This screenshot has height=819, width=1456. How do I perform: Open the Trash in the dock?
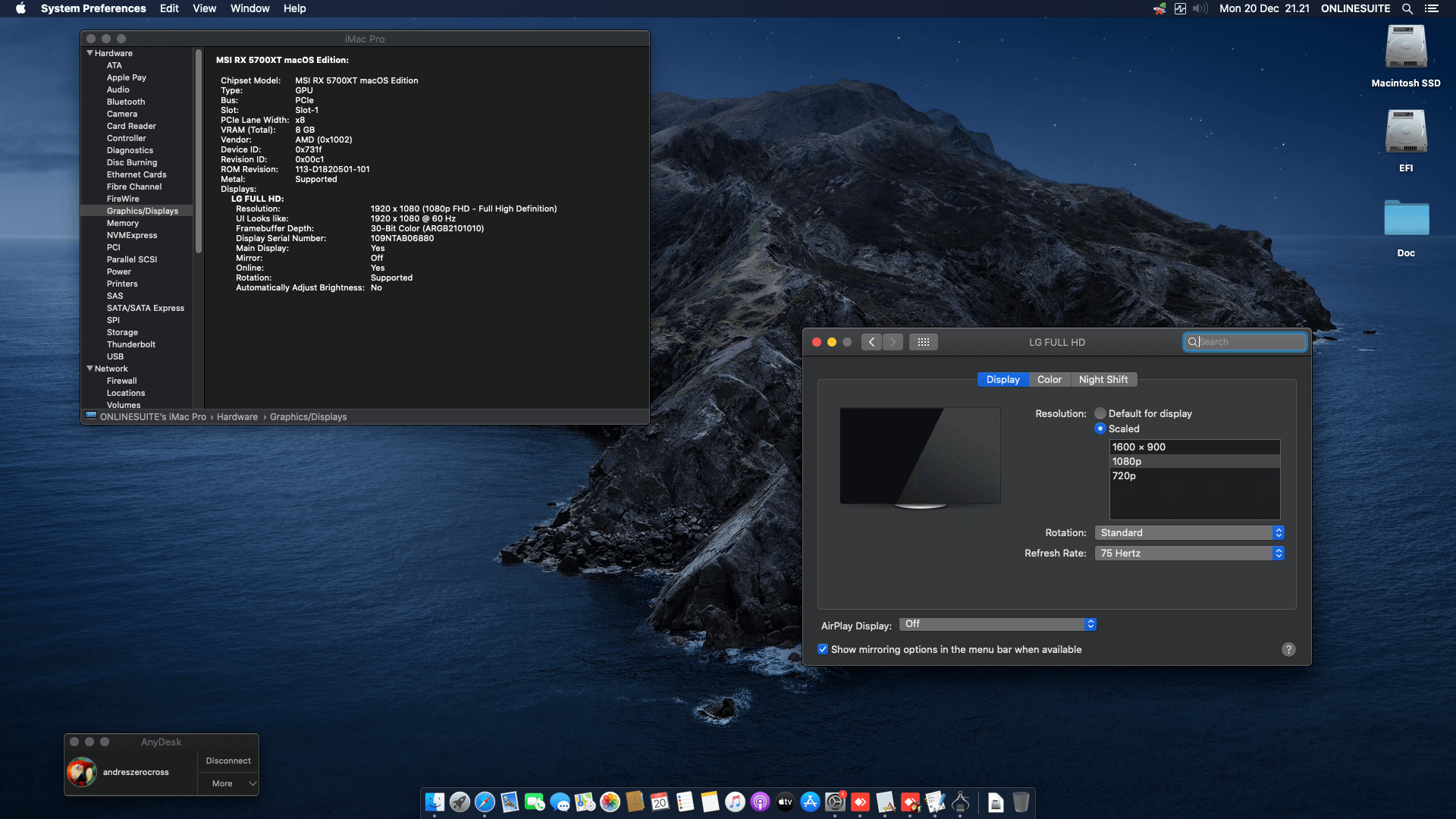[x=1021, y=802]
